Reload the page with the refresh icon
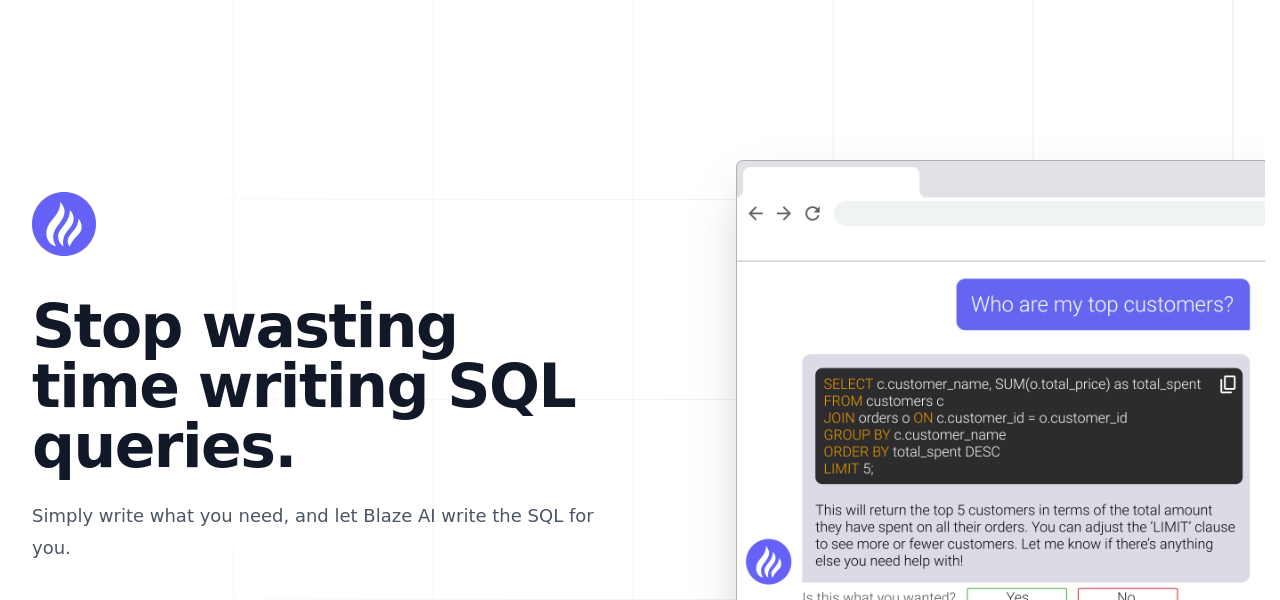This screenshot has height=600, width=1280. 812,213
